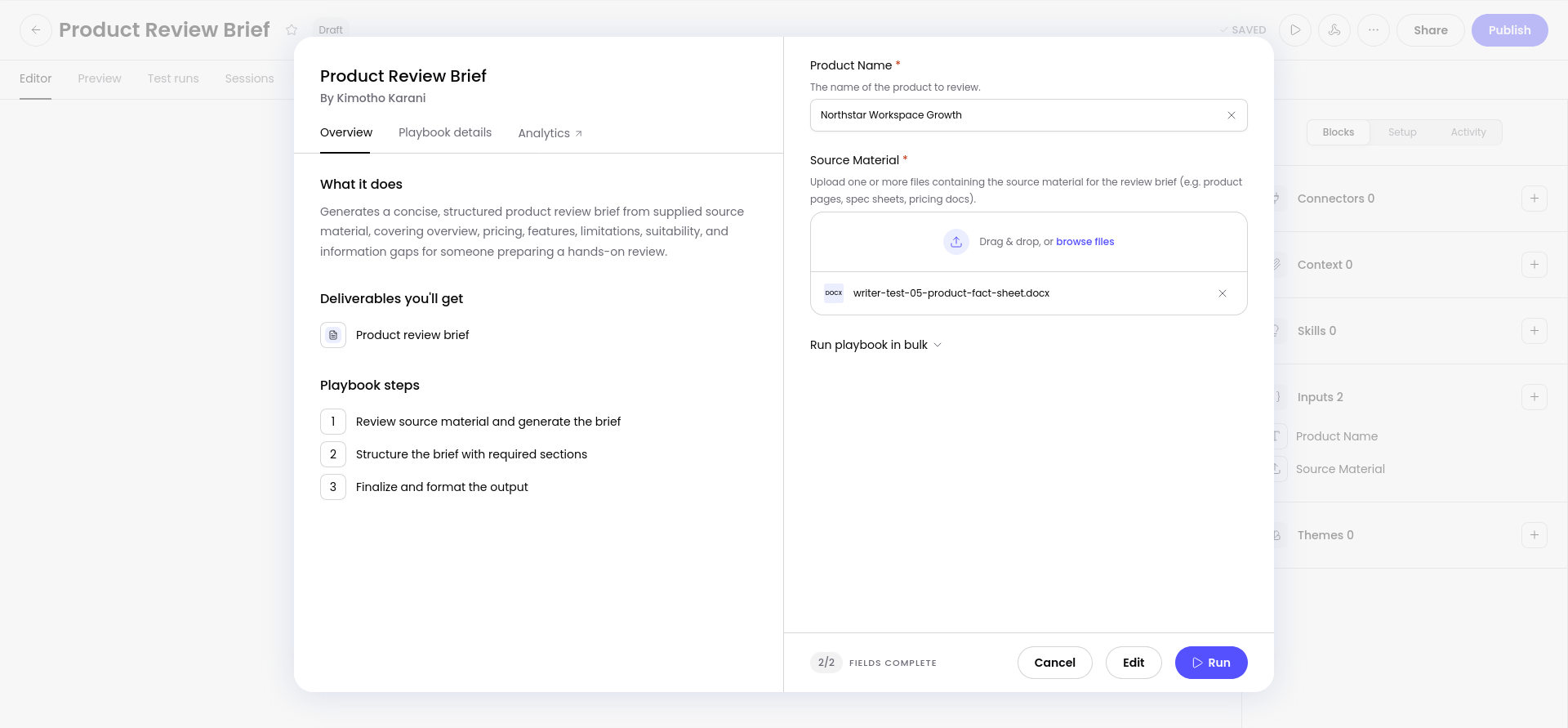Click the Publish button
The width and height of the screenshot is (1568, 728).
point(1510,30)
